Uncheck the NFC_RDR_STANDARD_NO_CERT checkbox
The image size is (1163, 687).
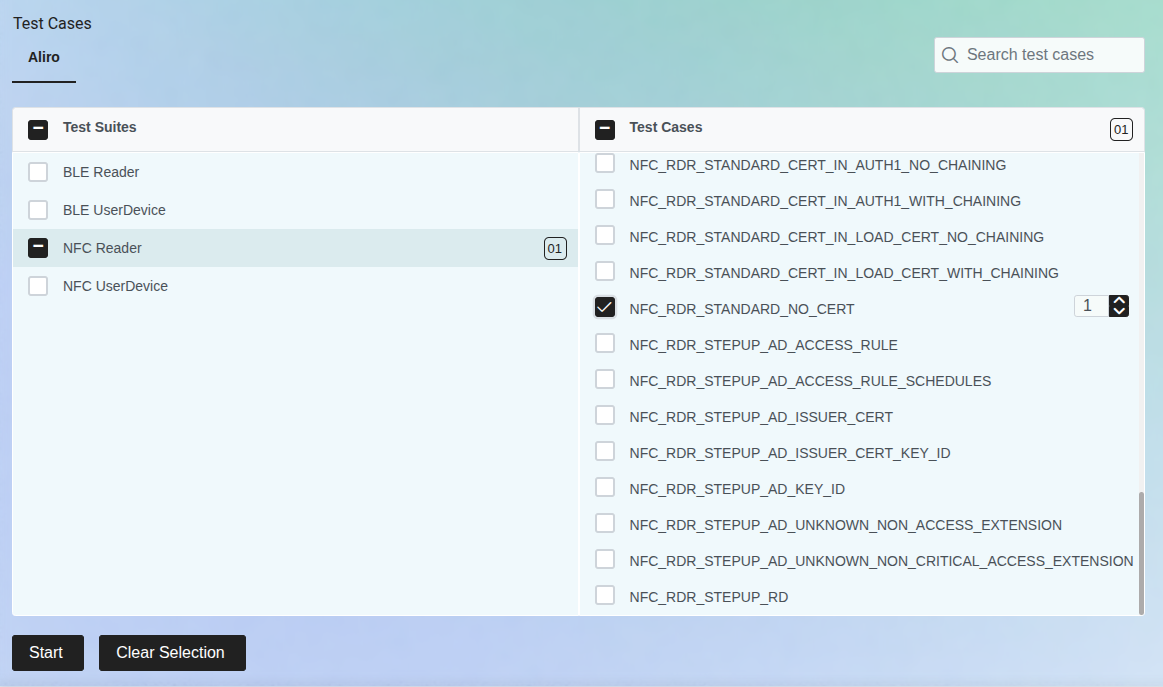(604, 307)
